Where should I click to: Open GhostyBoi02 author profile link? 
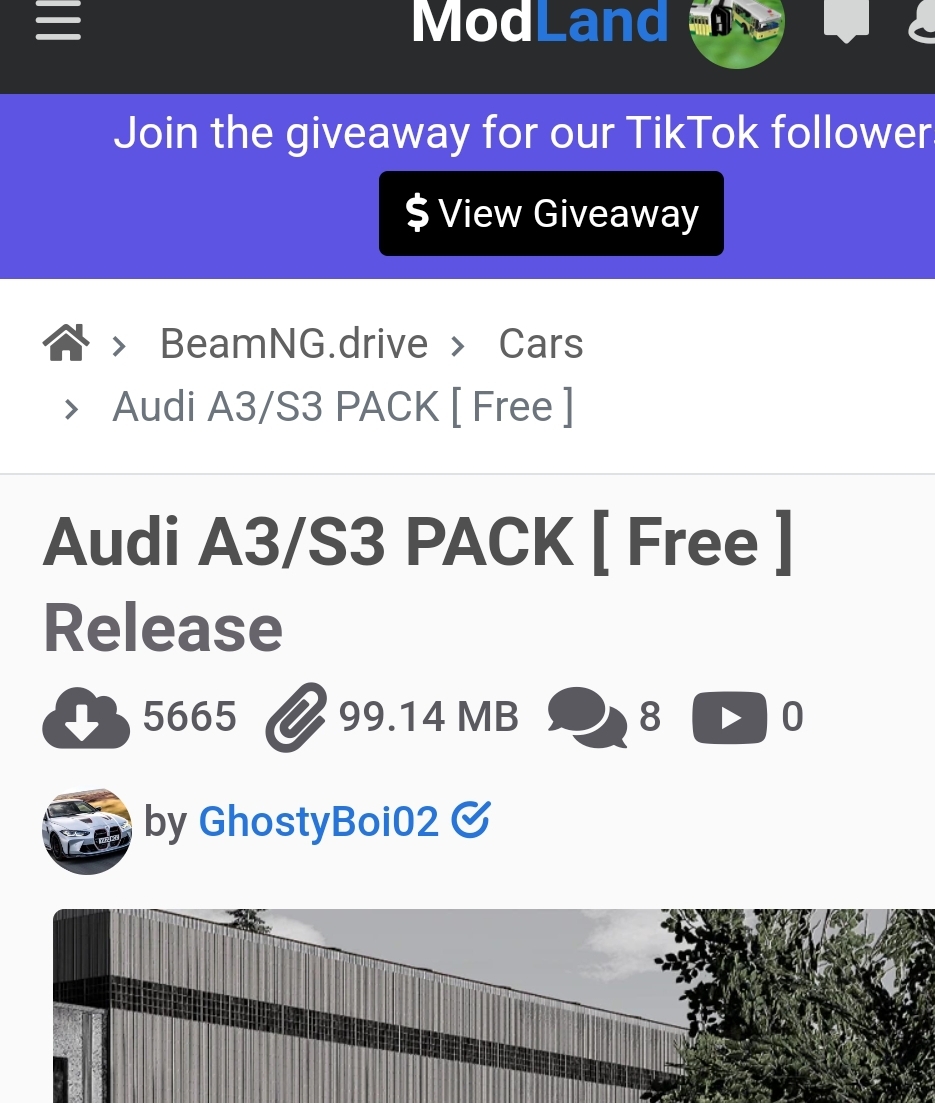(x=319, y=821)
